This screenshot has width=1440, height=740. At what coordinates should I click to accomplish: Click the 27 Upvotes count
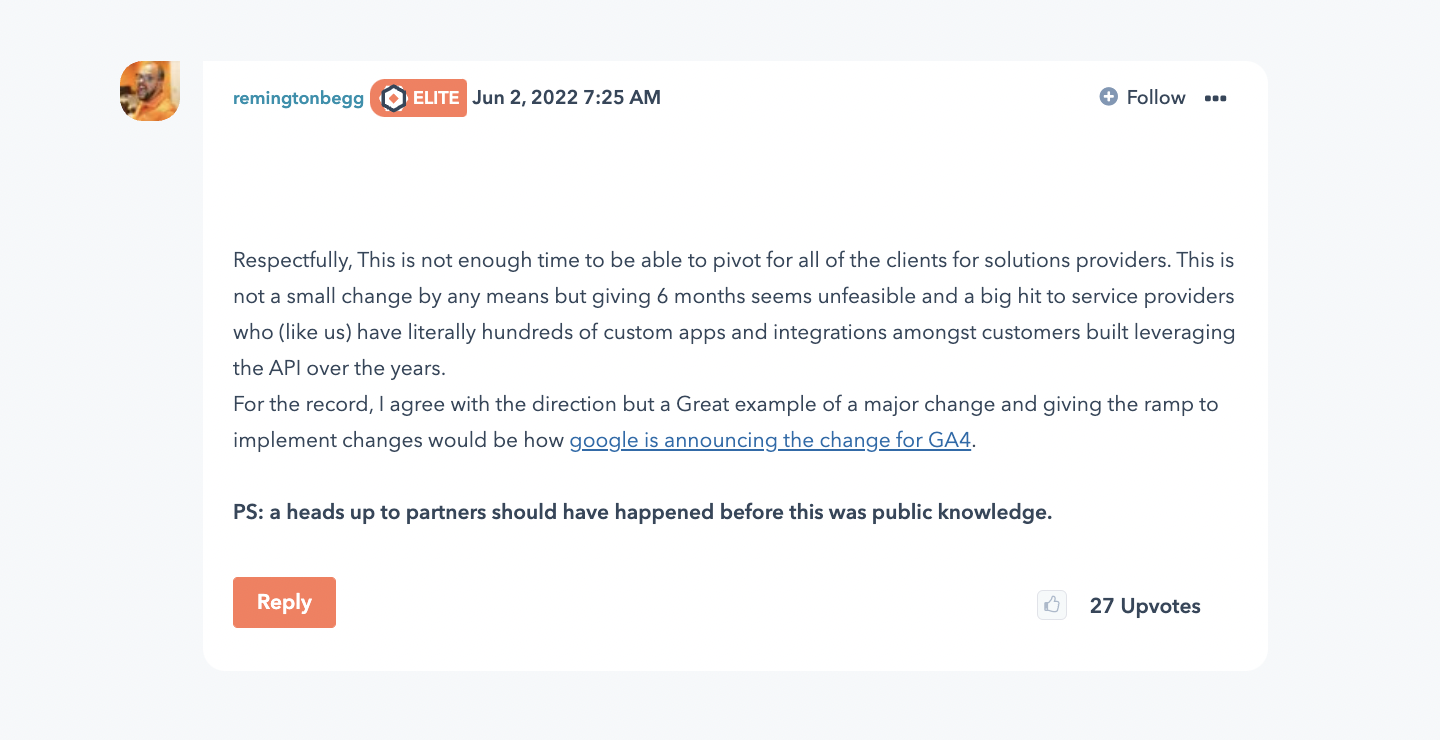click(x=1145, y=605)
